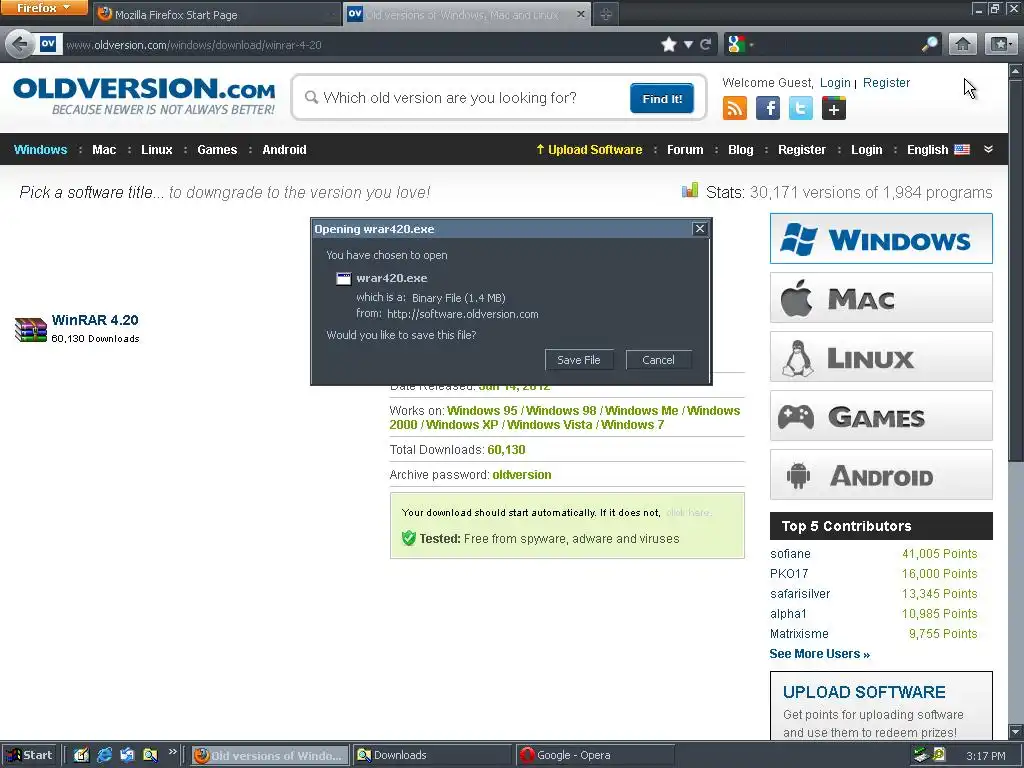Open the RSS feed icon

coord(735,108)
